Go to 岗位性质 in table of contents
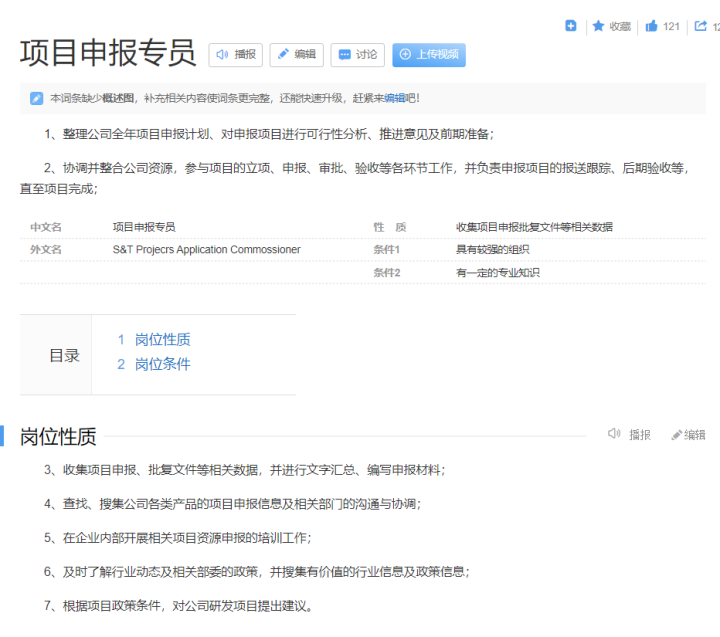720x637 pixels. [163, 339]
